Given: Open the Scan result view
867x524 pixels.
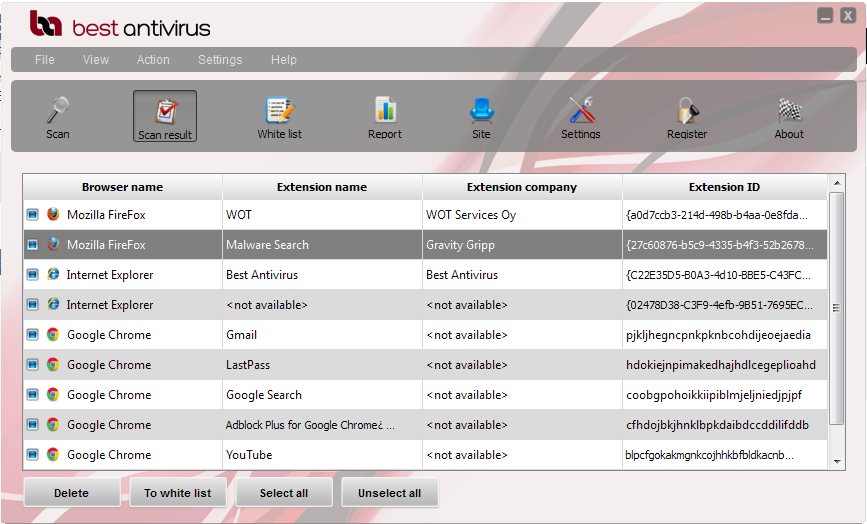Looking at the screenshot, I should 165,116.
